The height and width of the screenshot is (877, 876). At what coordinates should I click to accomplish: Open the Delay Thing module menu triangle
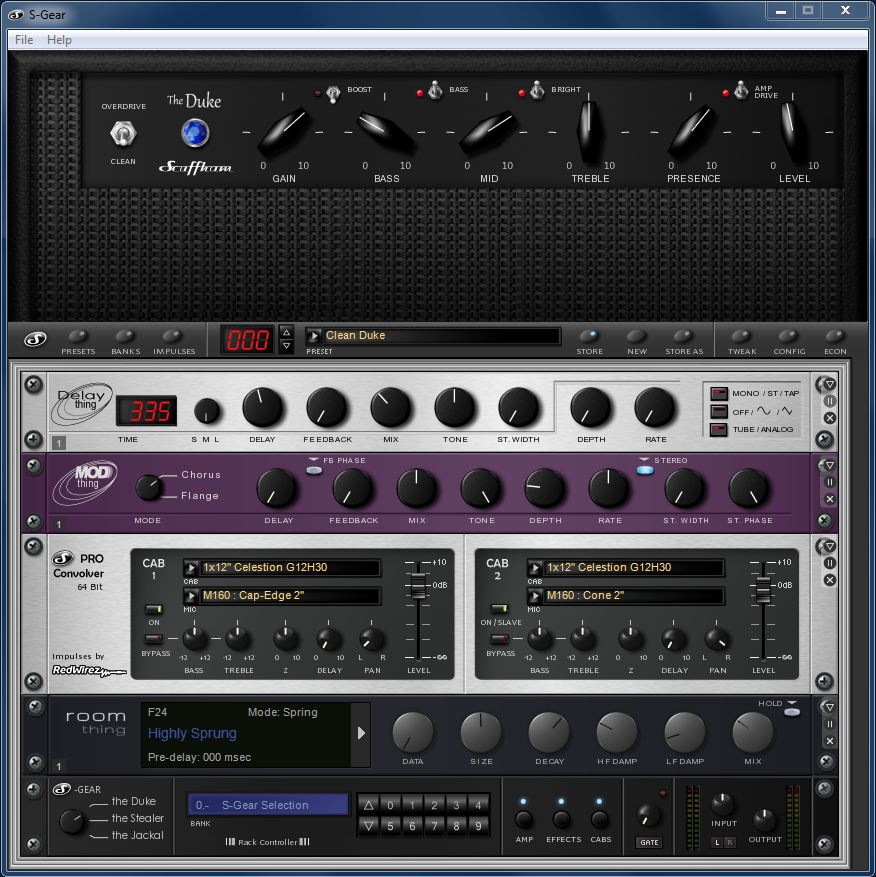point(830,384)
